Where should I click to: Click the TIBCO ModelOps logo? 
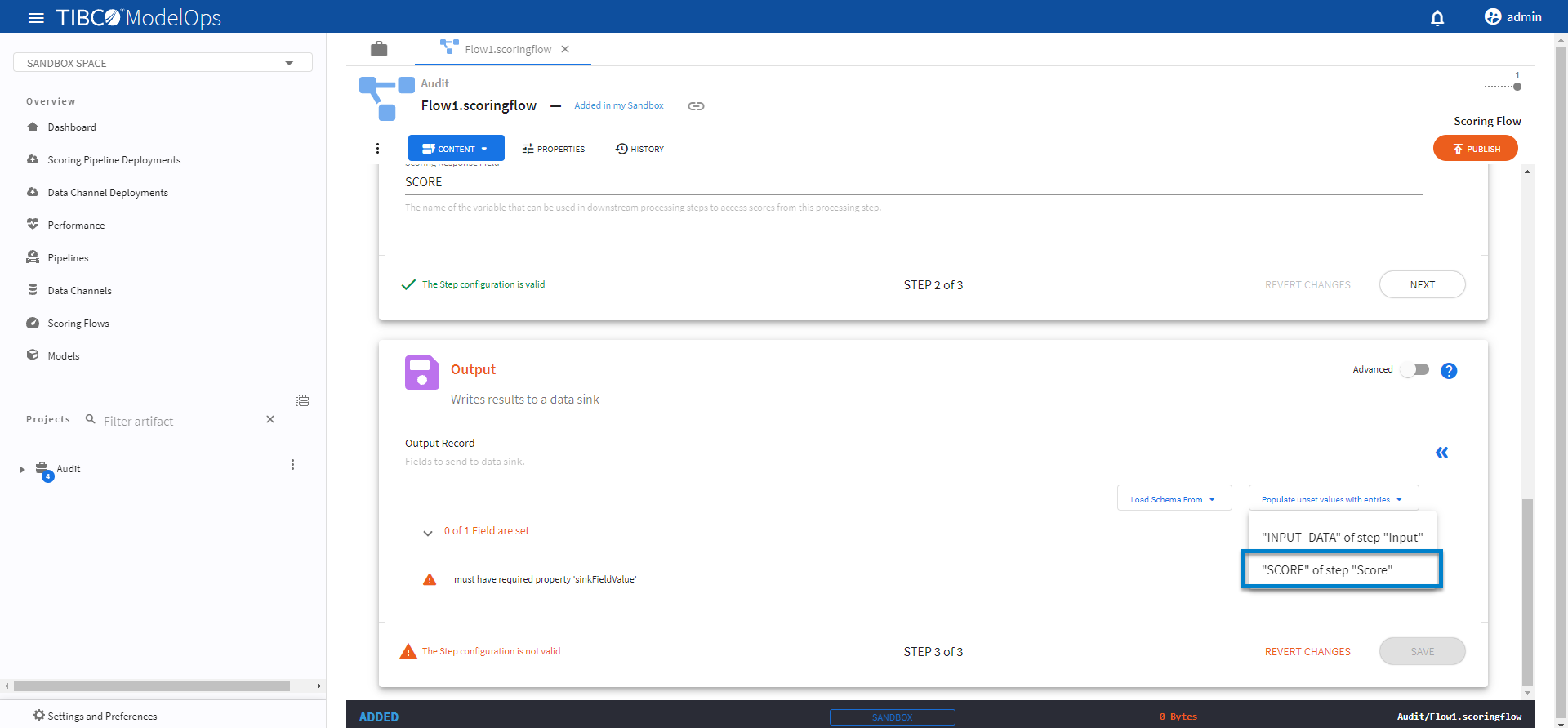138,17
